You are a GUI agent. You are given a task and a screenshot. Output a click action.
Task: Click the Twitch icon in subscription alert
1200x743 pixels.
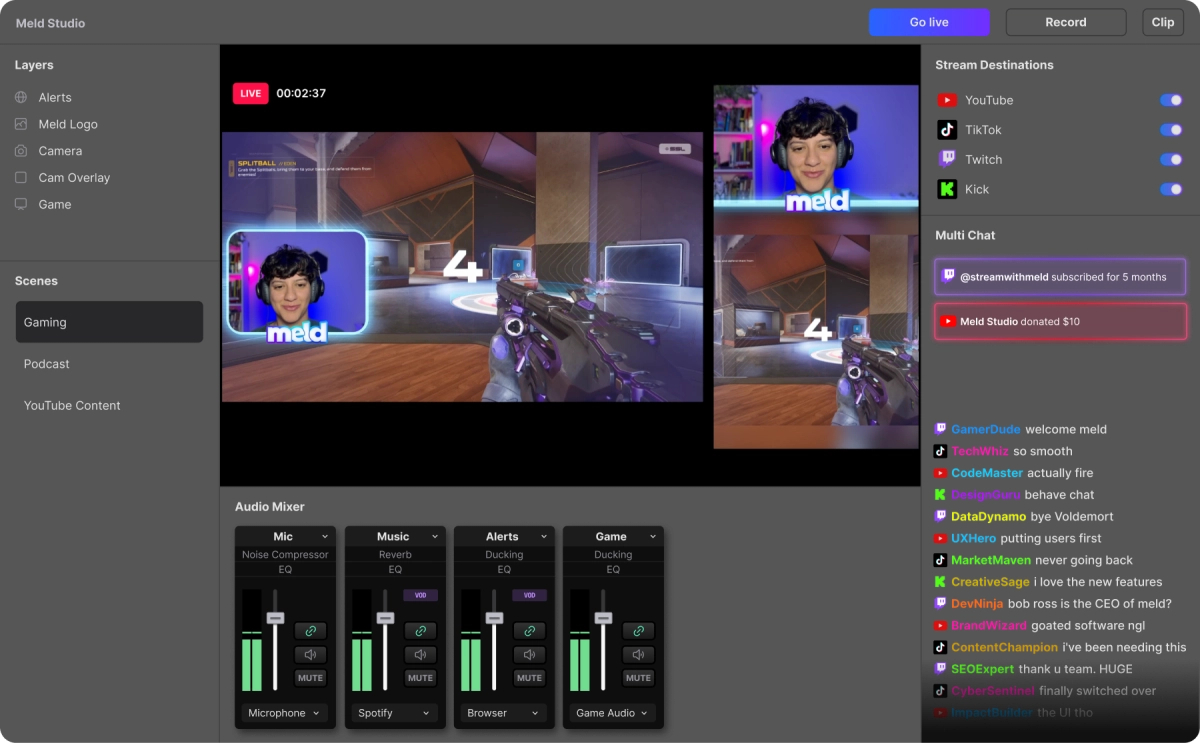[x=948, y=276]
